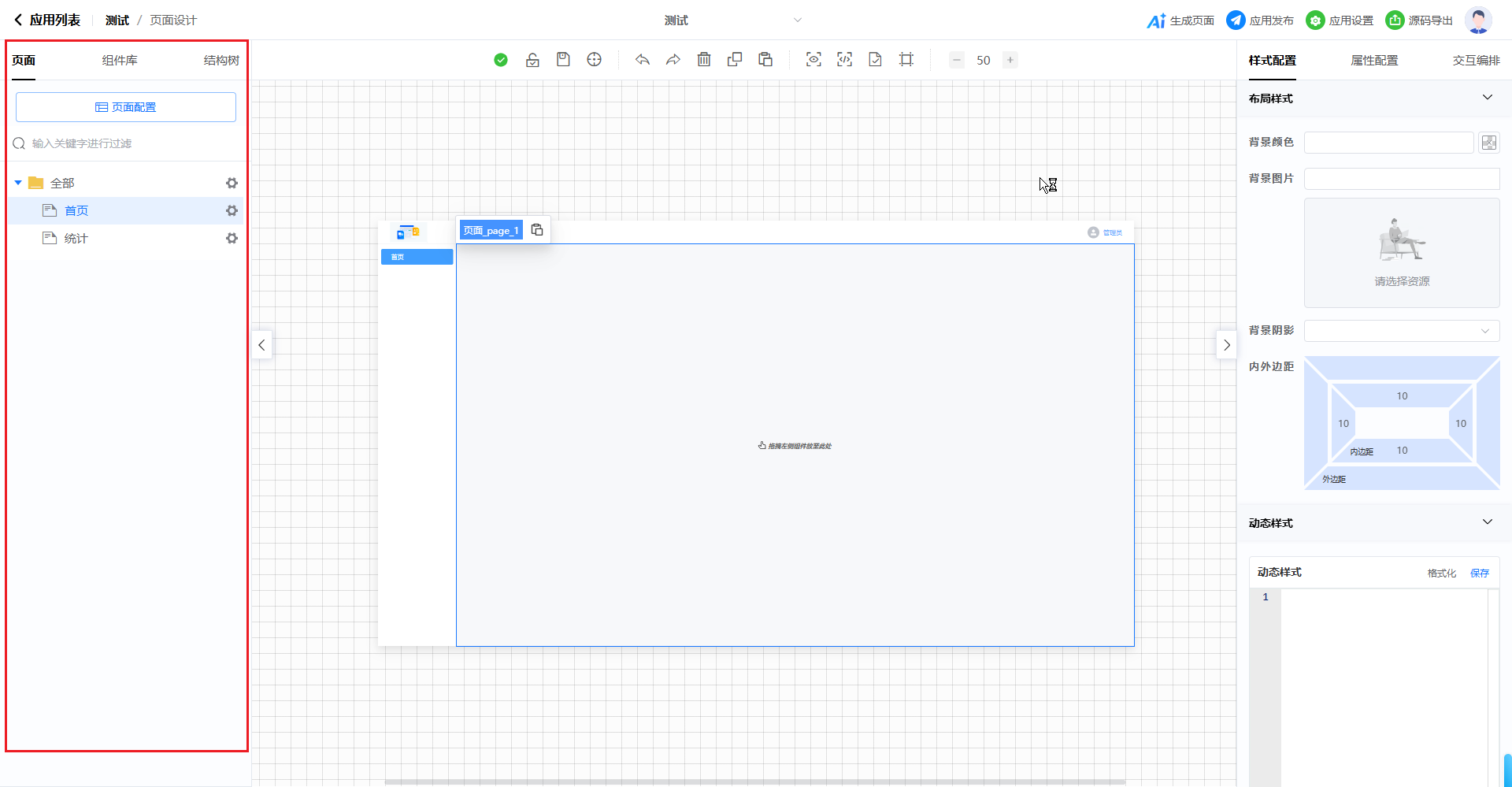The image size is (1512, 787).
Task: Open the 背景阴影 dropdown
Action: click(1401, 331)
